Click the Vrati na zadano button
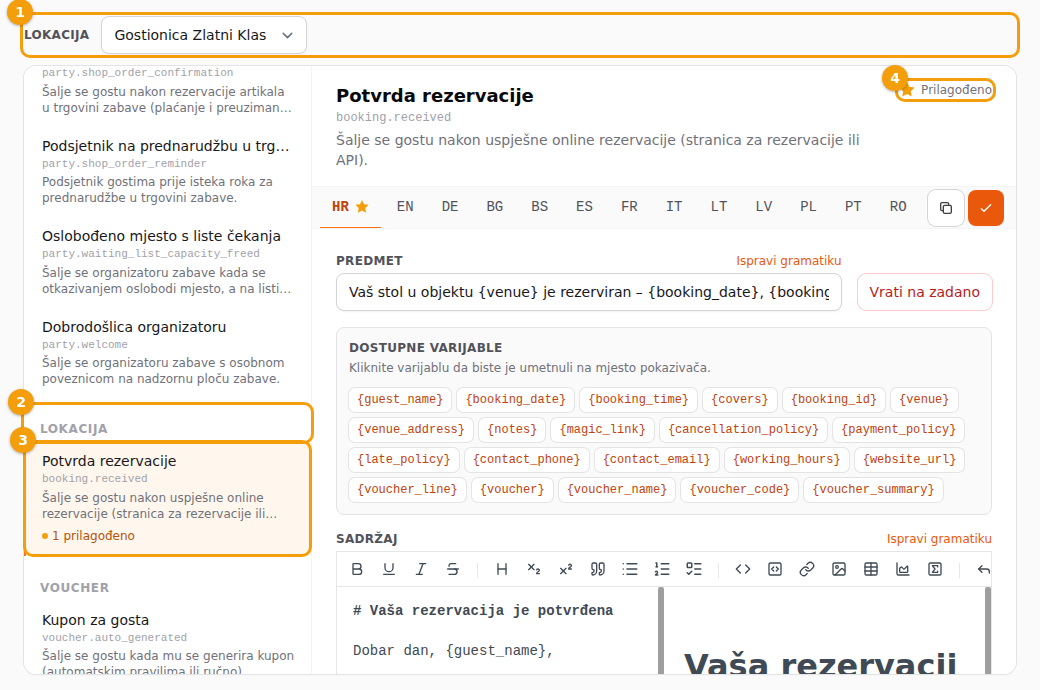 925,292
